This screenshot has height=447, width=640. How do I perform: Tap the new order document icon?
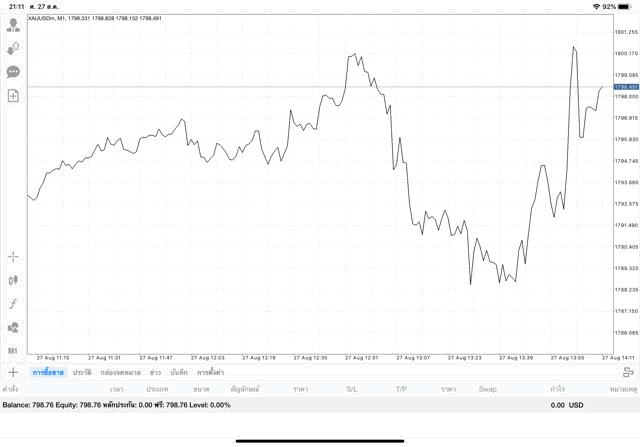(14, 96)
